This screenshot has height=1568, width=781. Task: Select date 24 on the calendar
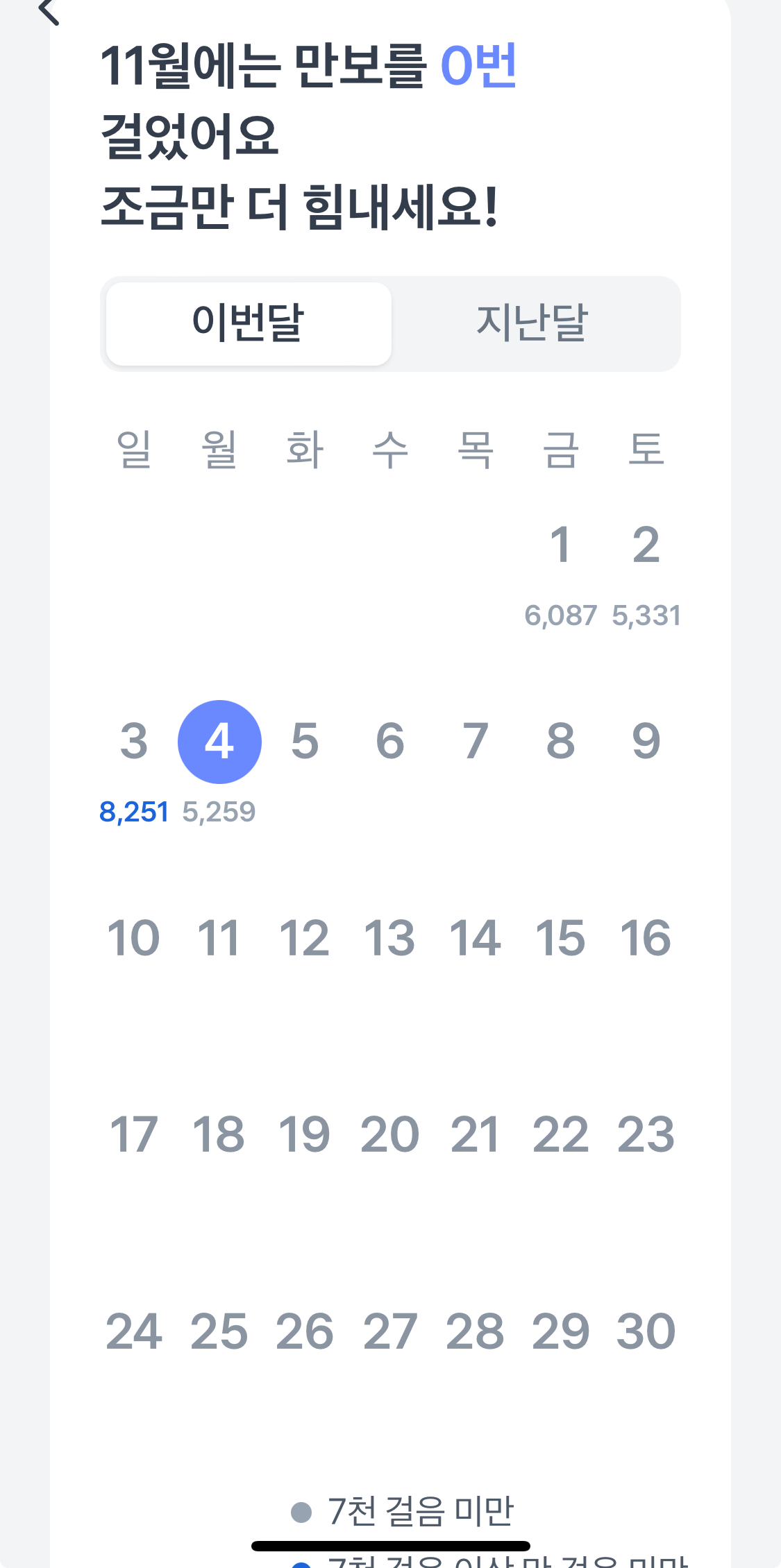pos(134,1332)
